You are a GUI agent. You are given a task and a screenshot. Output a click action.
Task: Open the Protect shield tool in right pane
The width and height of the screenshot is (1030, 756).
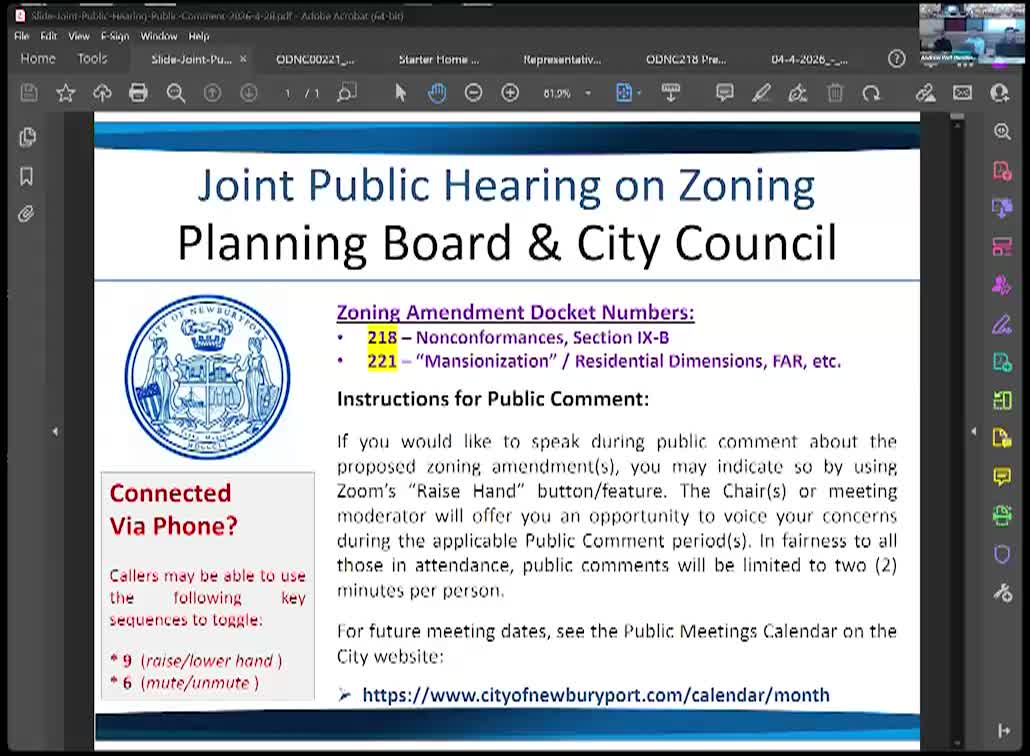[1002, 554]
